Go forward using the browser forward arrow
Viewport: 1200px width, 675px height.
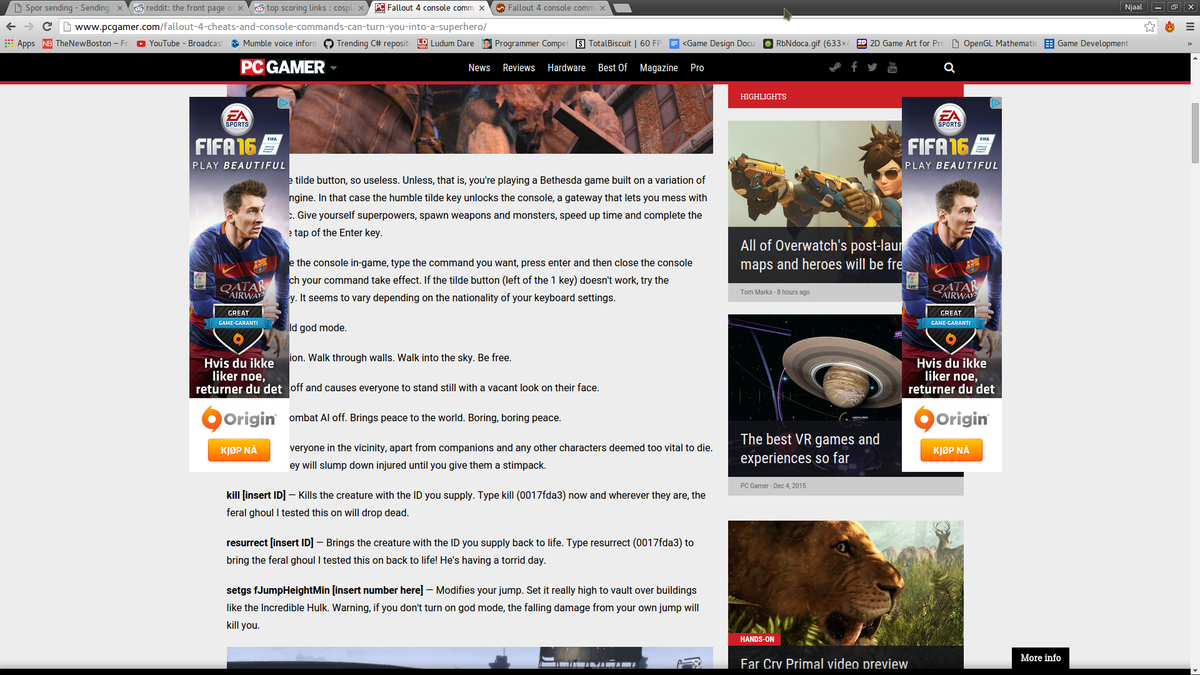tap(29, 26)
